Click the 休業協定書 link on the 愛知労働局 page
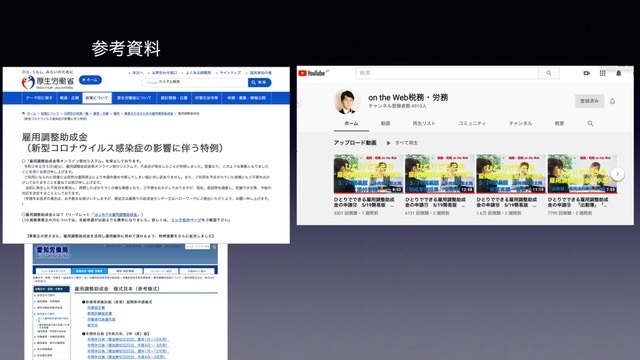The width and height of the screenshot is (640, 360). [96, 308]
